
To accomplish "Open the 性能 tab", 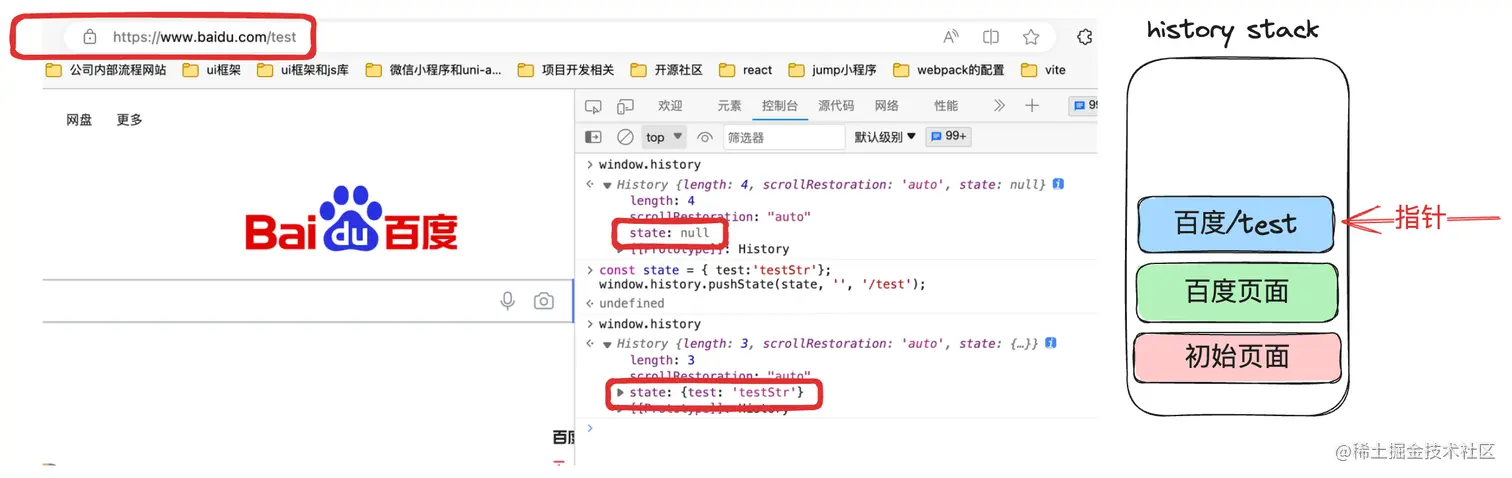I will [x=945, y=106].
